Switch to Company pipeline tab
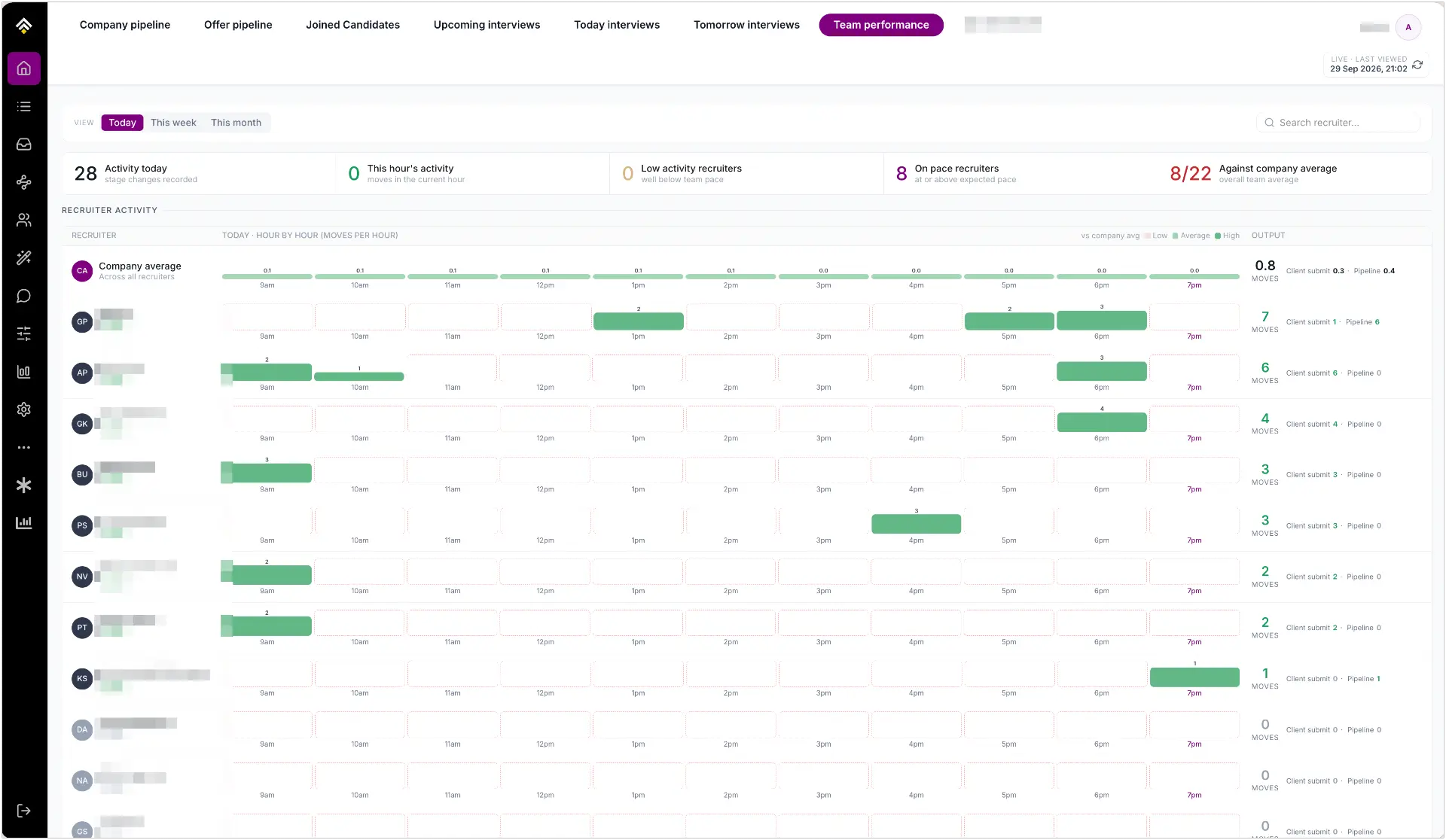 coord(125,25)
